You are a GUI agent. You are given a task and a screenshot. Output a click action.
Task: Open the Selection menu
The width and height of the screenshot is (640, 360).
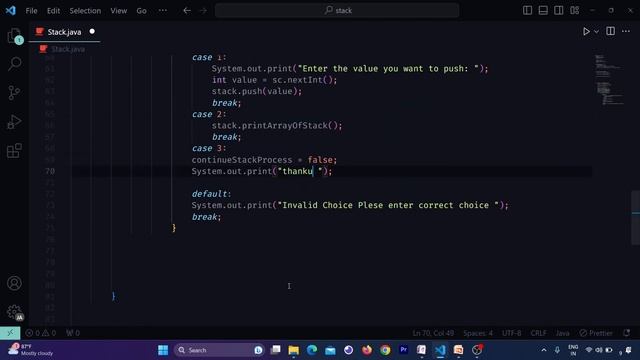coord(85,11)
